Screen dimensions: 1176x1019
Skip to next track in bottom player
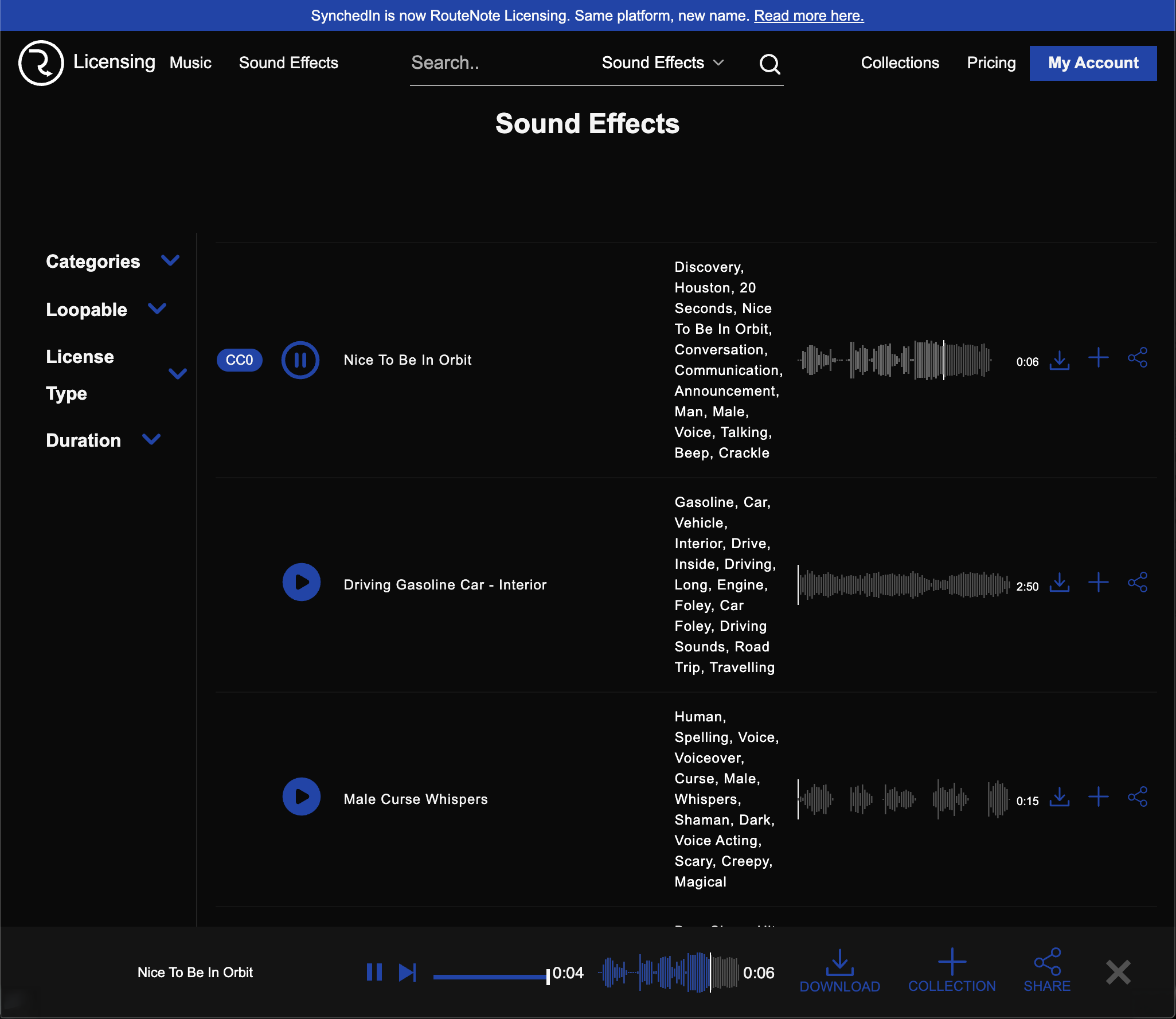tap(407, 973)
